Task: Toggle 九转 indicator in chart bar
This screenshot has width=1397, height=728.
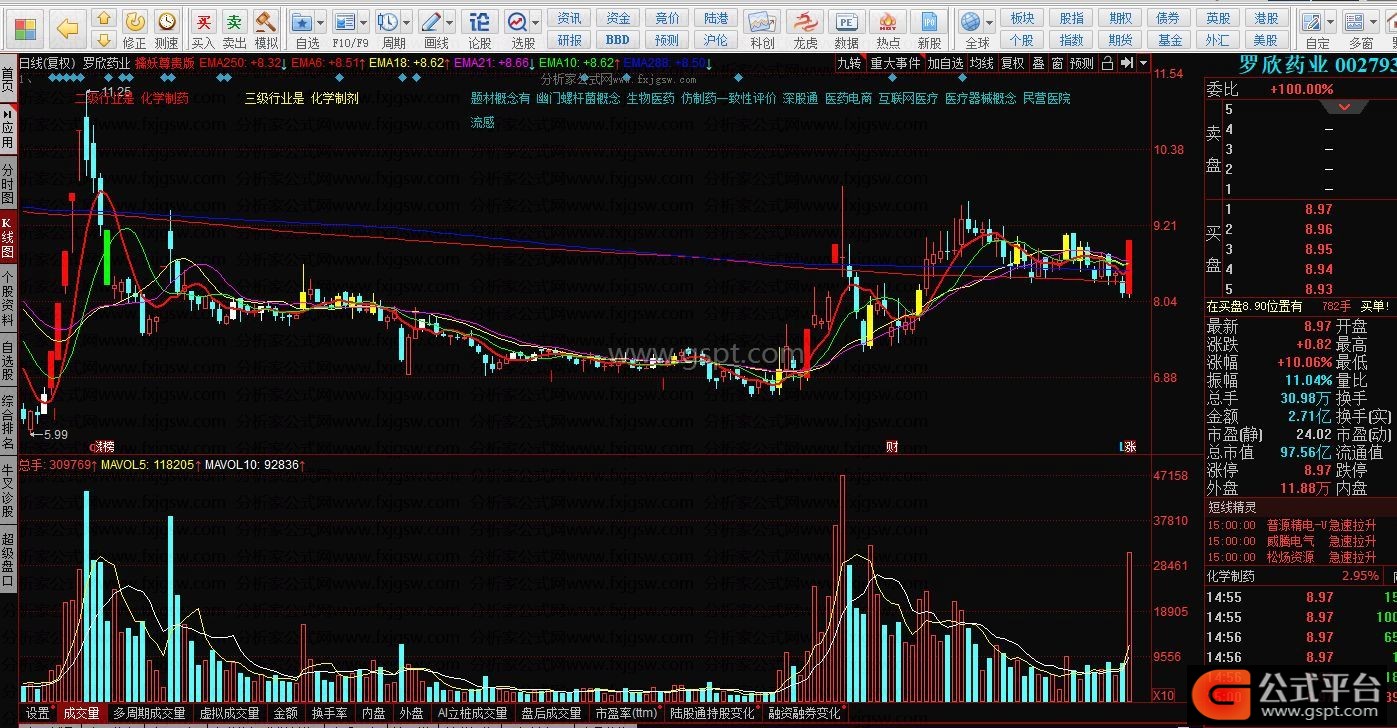Action: click(850, 63)
